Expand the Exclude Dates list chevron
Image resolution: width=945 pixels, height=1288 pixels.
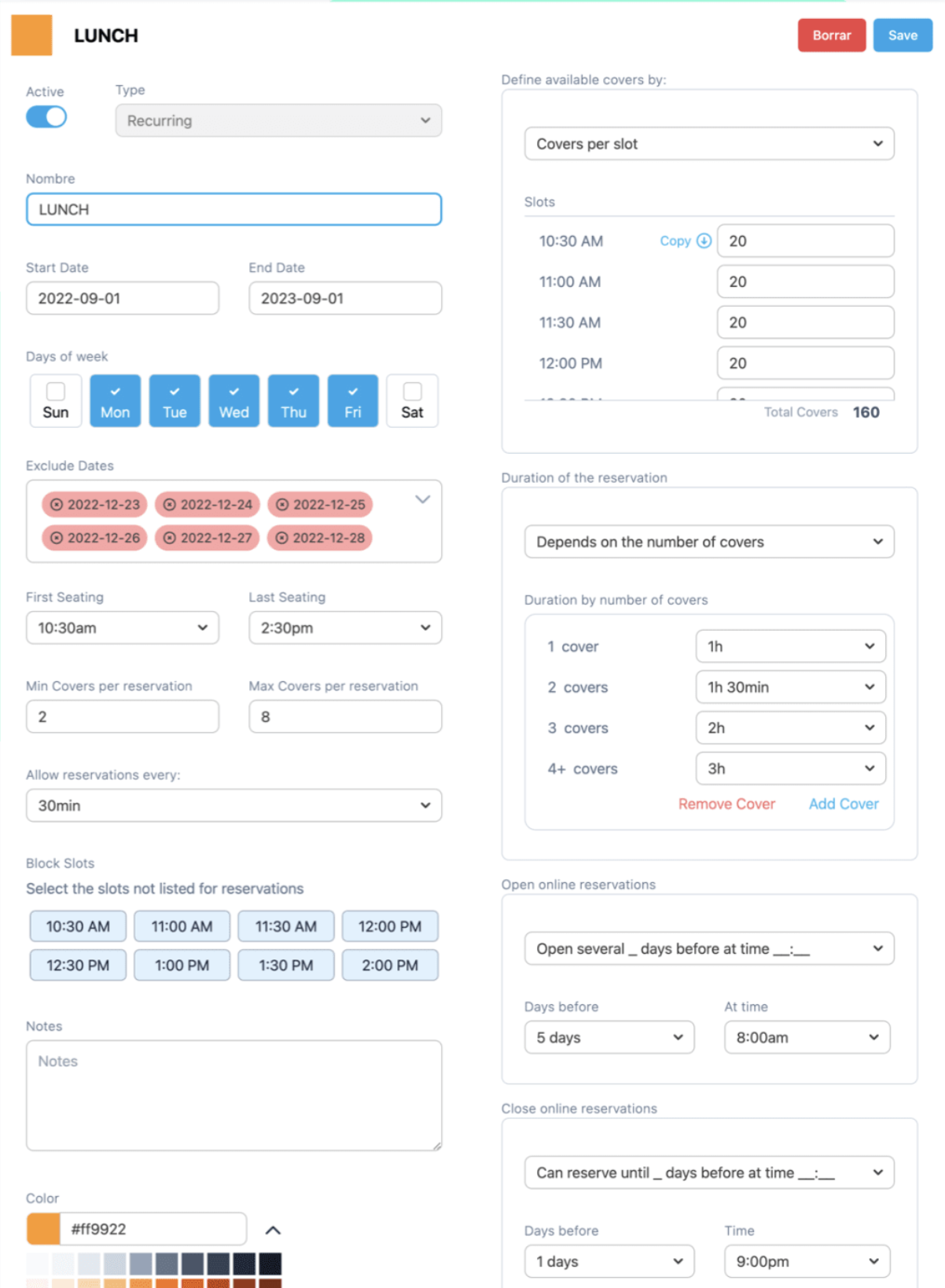(422, 499)
